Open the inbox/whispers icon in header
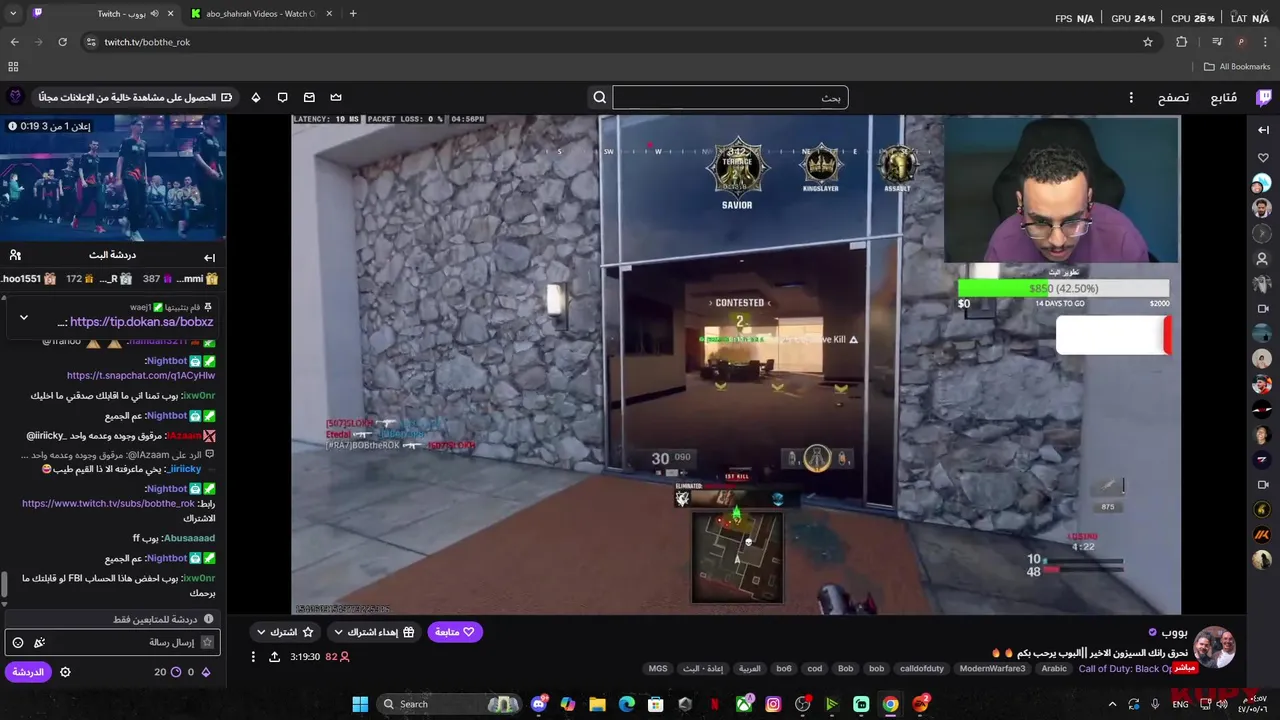 coord(309,97)
